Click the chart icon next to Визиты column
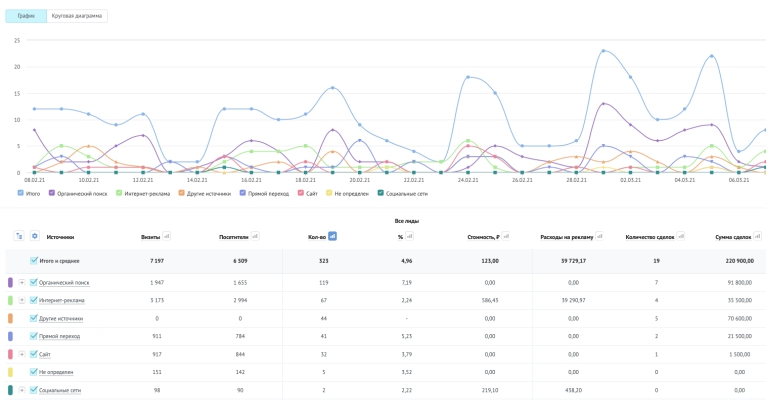Screen dimensions: 770x409 167,236
